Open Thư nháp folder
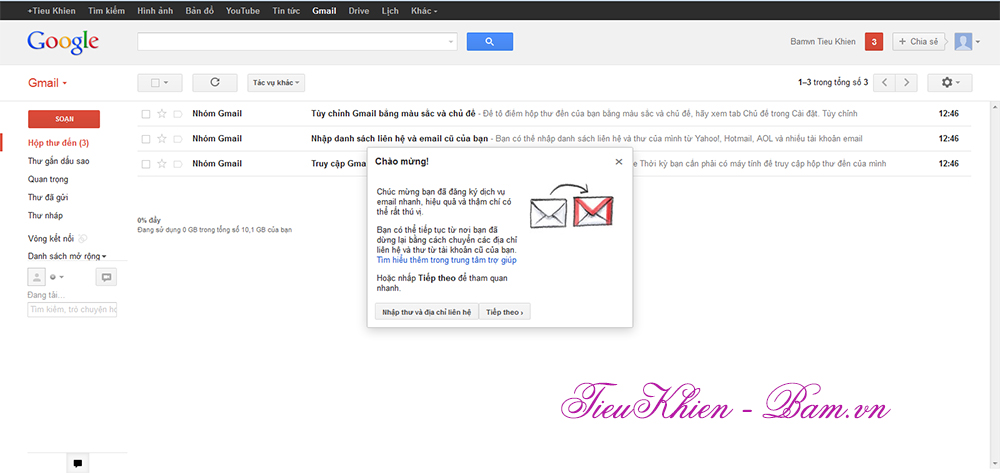 (x=45, y=215)
